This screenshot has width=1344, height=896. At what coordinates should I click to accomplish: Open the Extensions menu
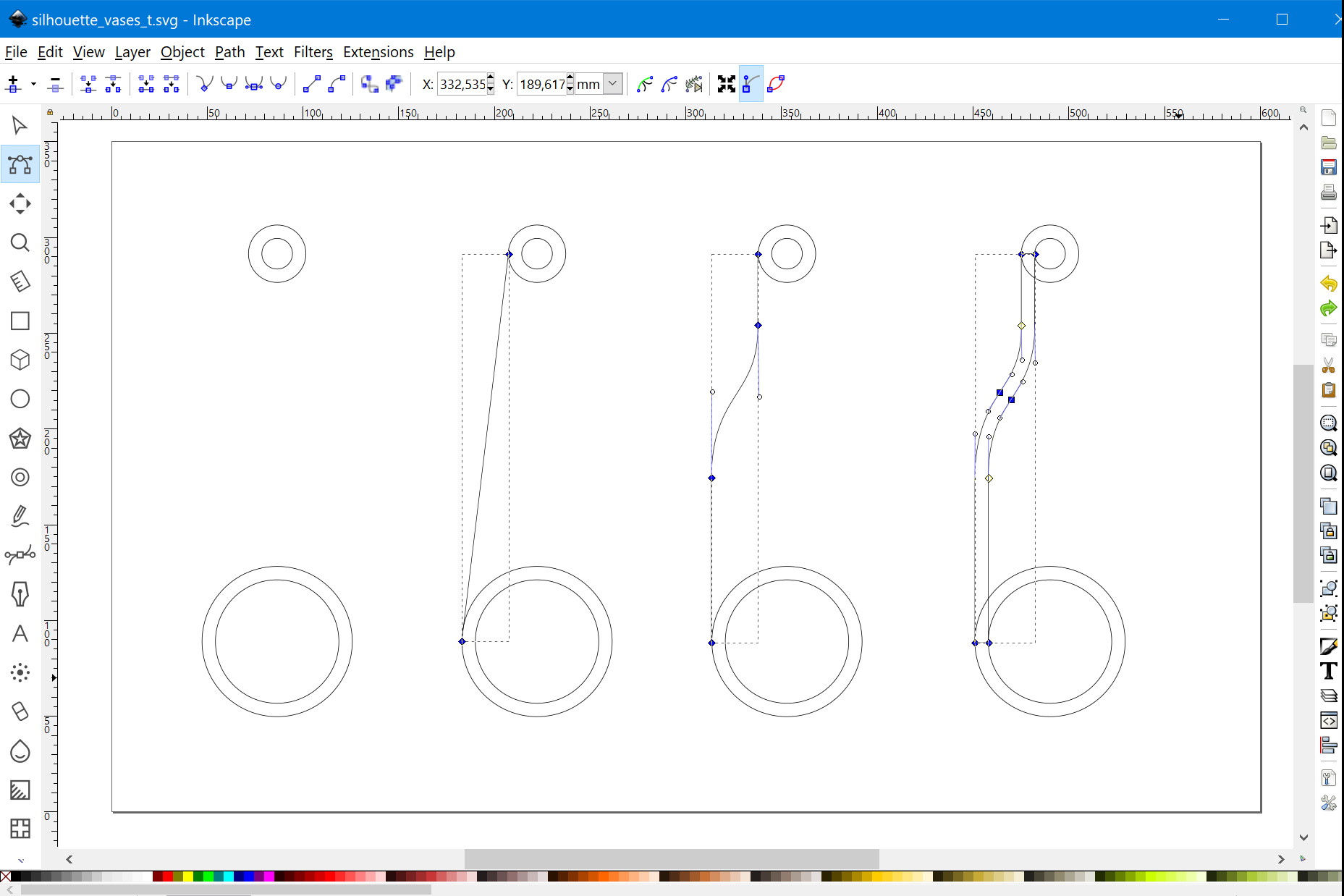[x=378, y=52]
